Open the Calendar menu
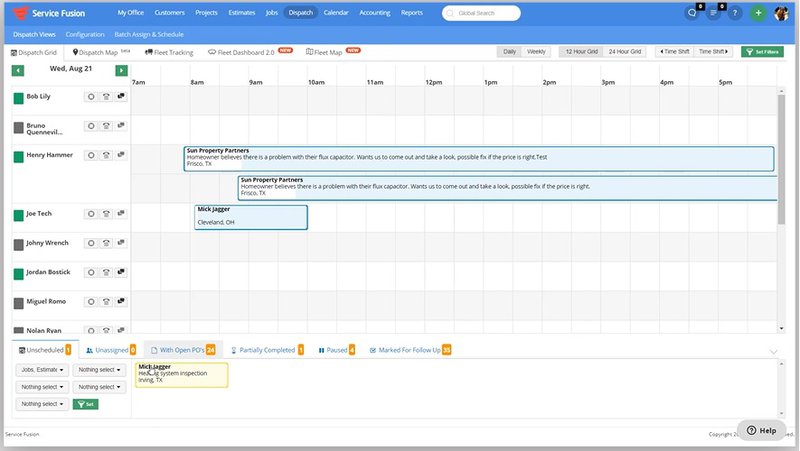 point(336,13)
